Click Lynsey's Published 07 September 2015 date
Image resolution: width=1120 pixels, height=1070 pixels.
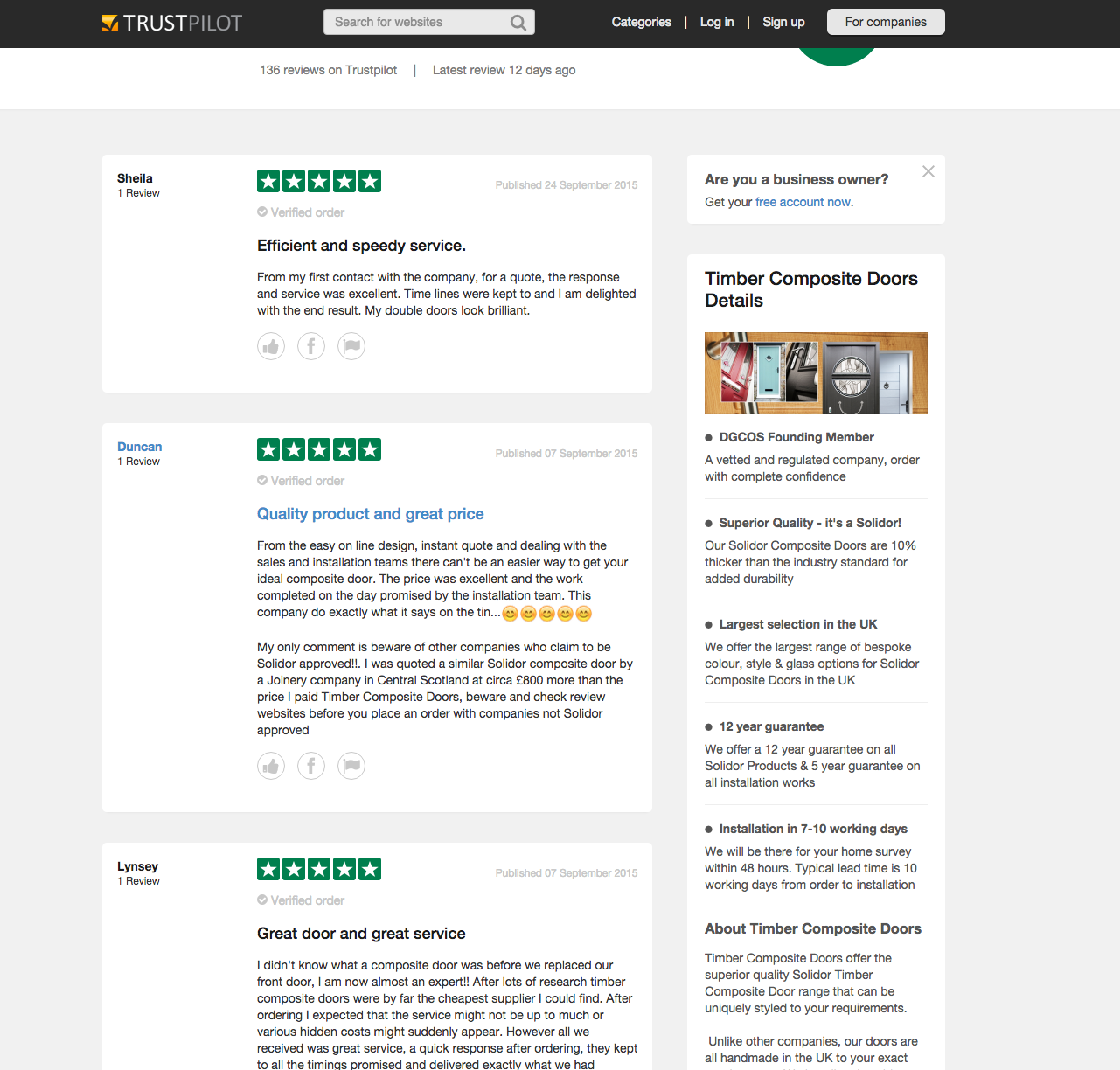(x=567, y=873)
